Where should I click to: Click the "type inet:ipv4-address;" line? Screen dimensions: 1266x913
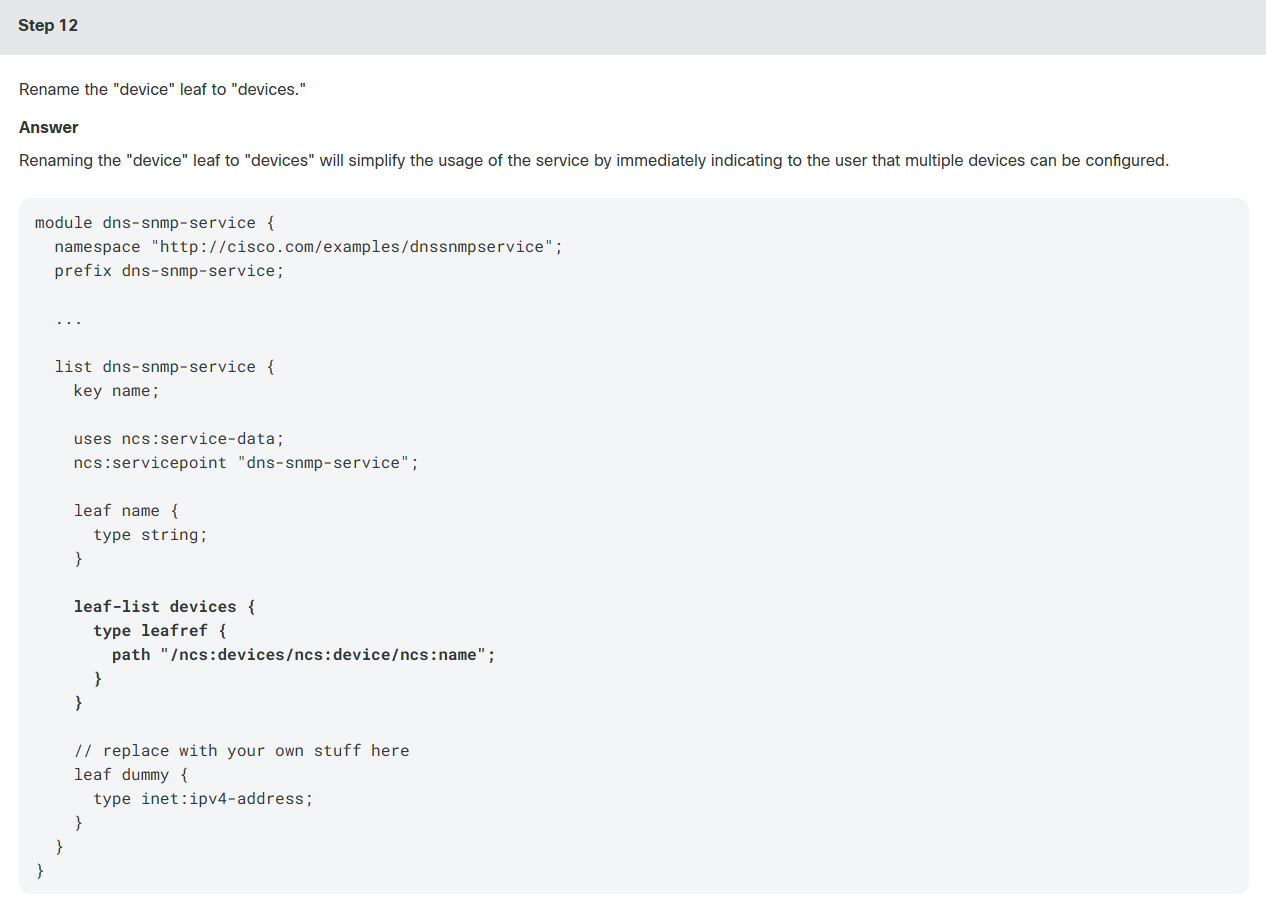pos(203,798)
